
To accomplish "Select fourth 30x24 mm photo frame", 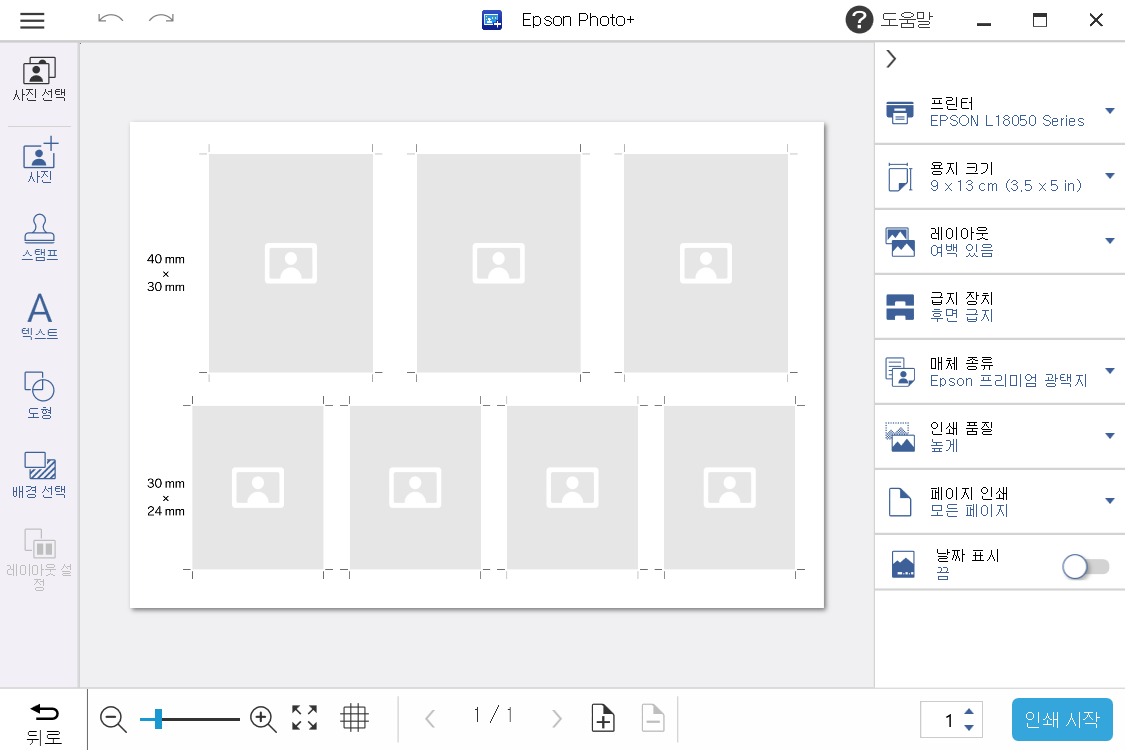I will (730, 488).
